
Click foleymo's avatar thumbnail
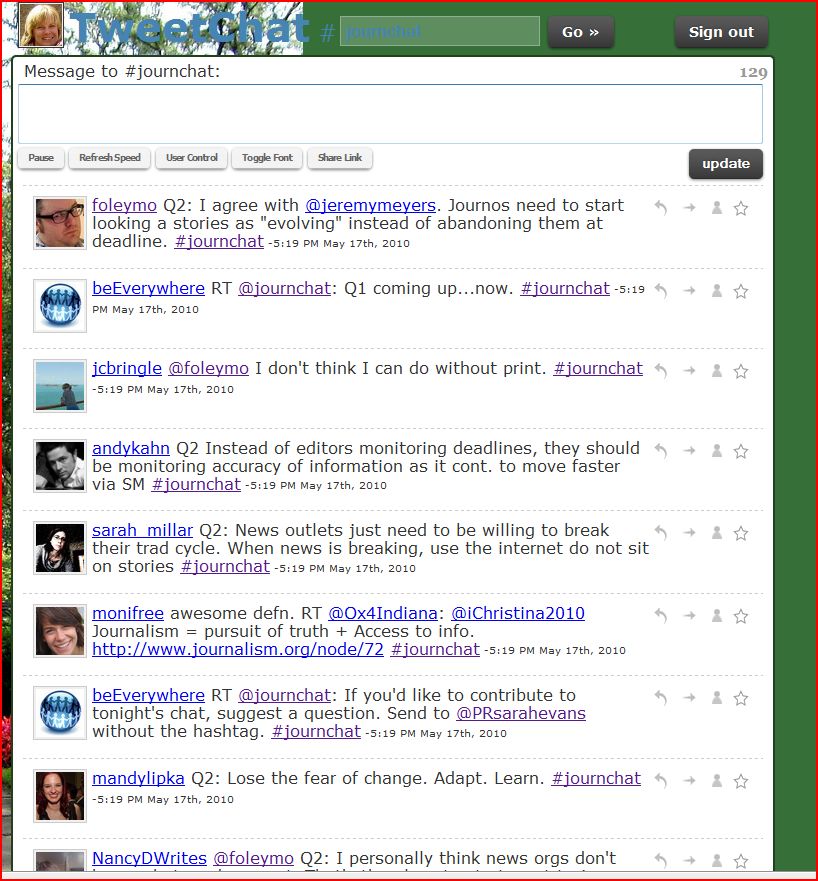point(60,222)
